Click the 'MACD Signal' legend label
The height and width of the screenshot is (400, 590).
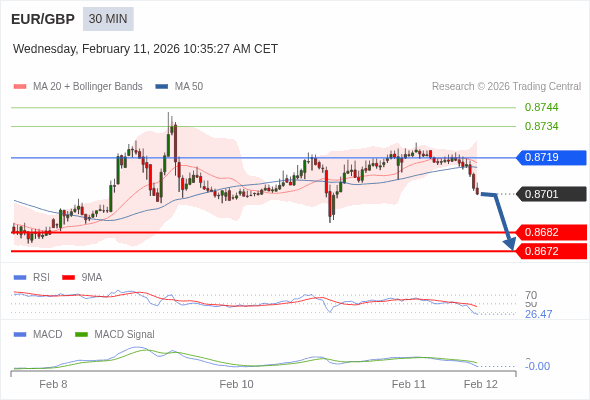(x=125, y=335)
